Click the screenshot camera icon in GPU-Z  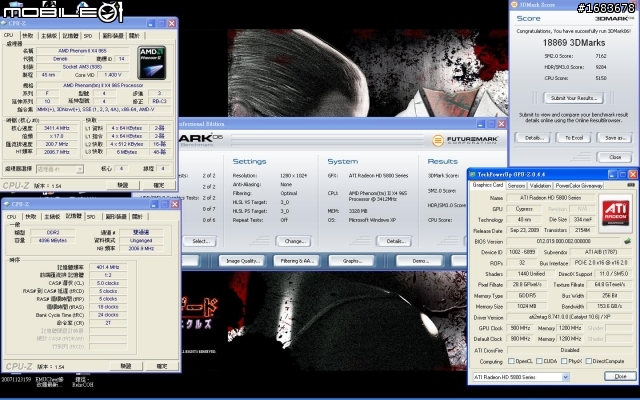pyautogui.click(x=631, y=185)
